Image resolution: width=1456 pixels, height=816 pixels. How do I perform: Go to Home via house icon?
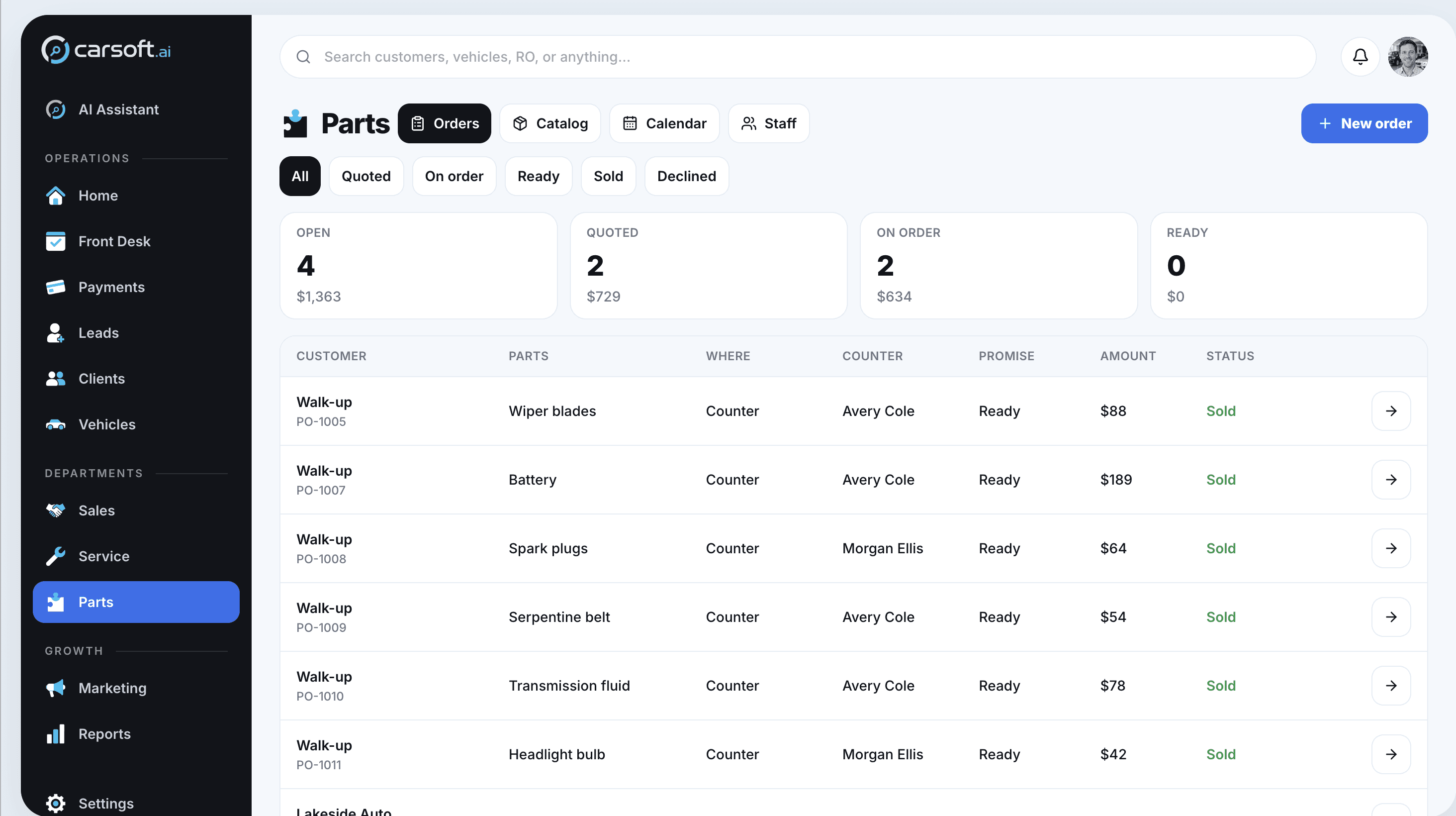[55, 196]
